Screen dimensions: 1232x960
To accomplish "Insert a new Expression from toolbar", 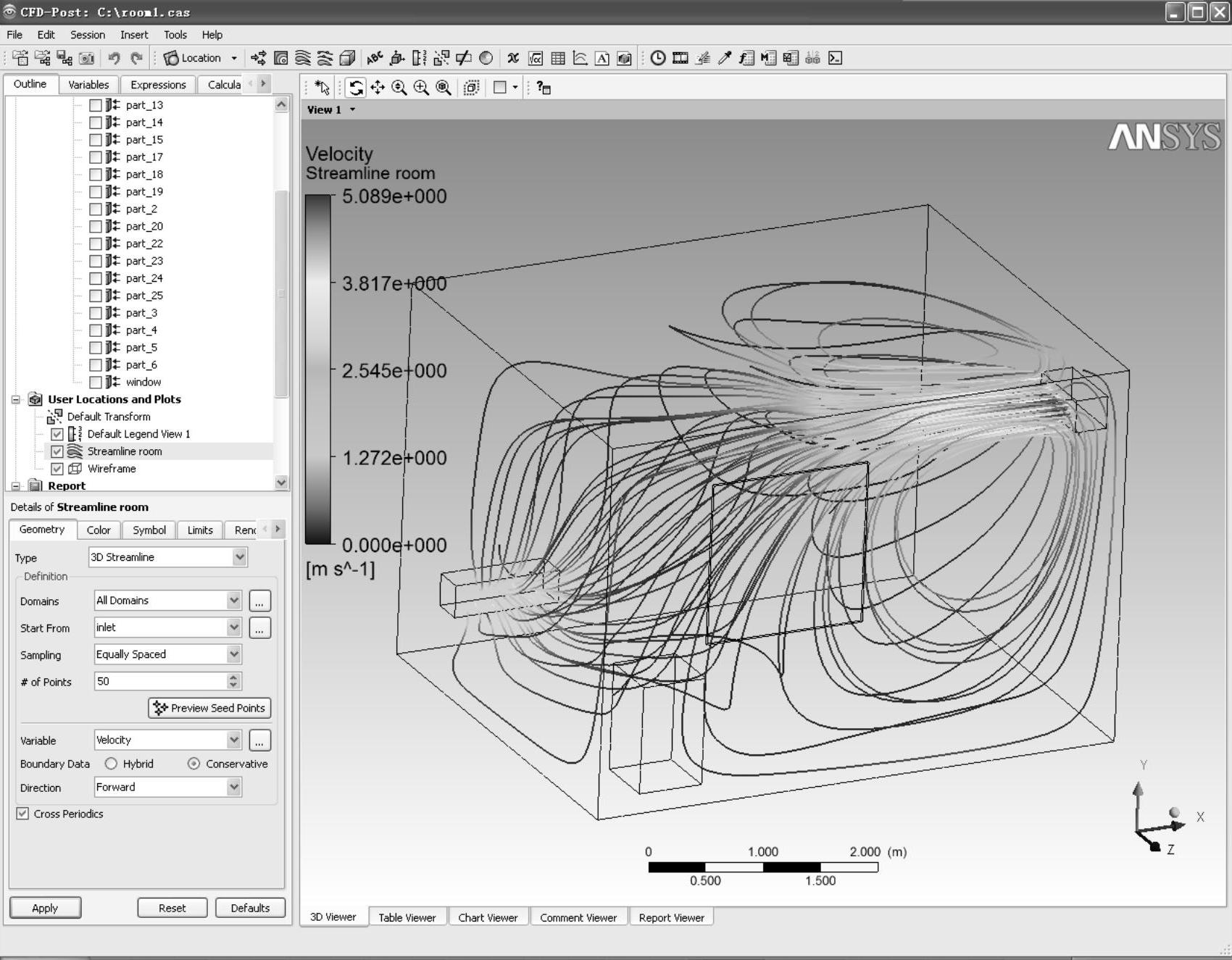I will (x=536, y=58).
